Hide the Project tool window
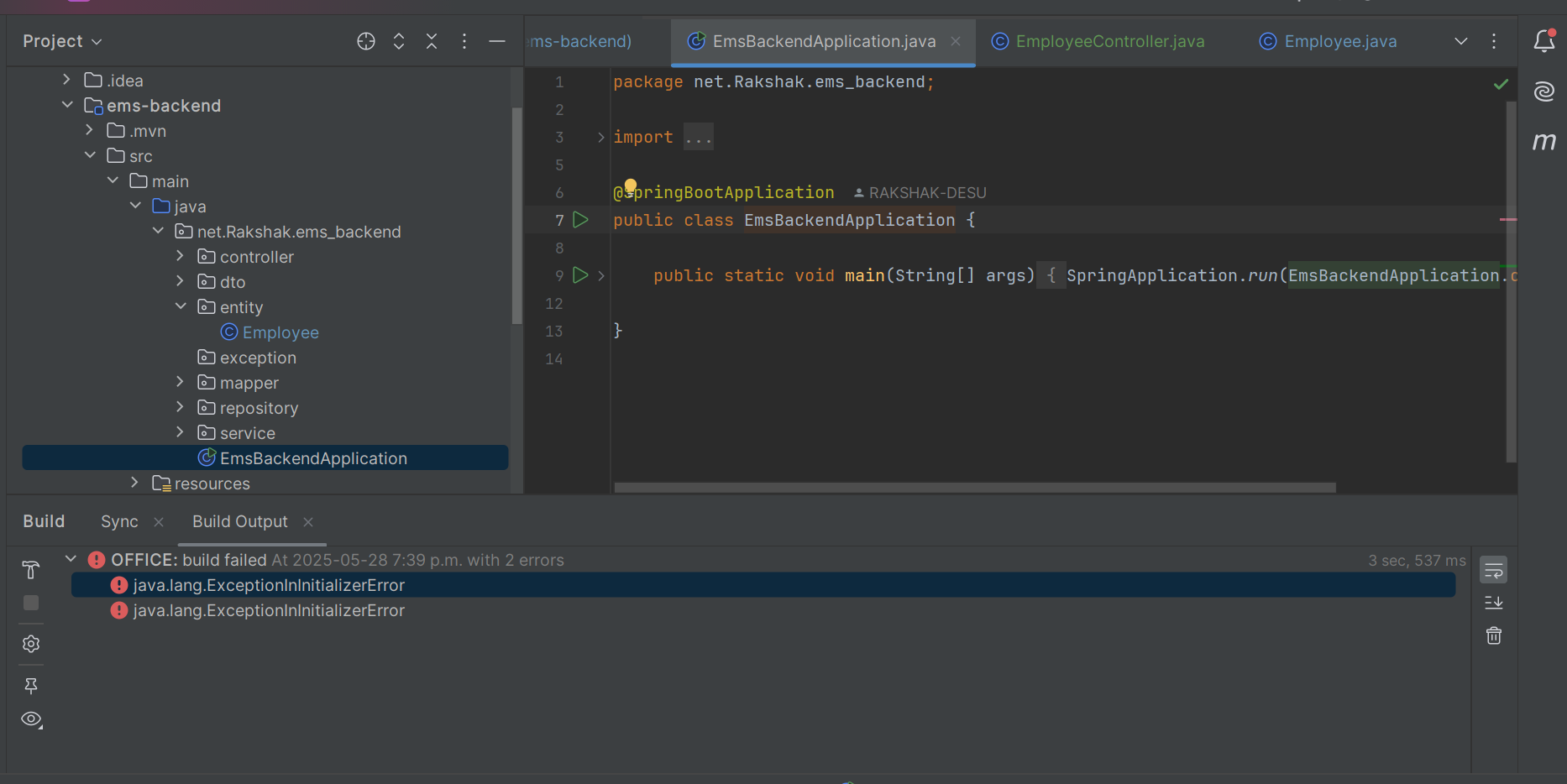1567x784 pixels. coord(497,41)
